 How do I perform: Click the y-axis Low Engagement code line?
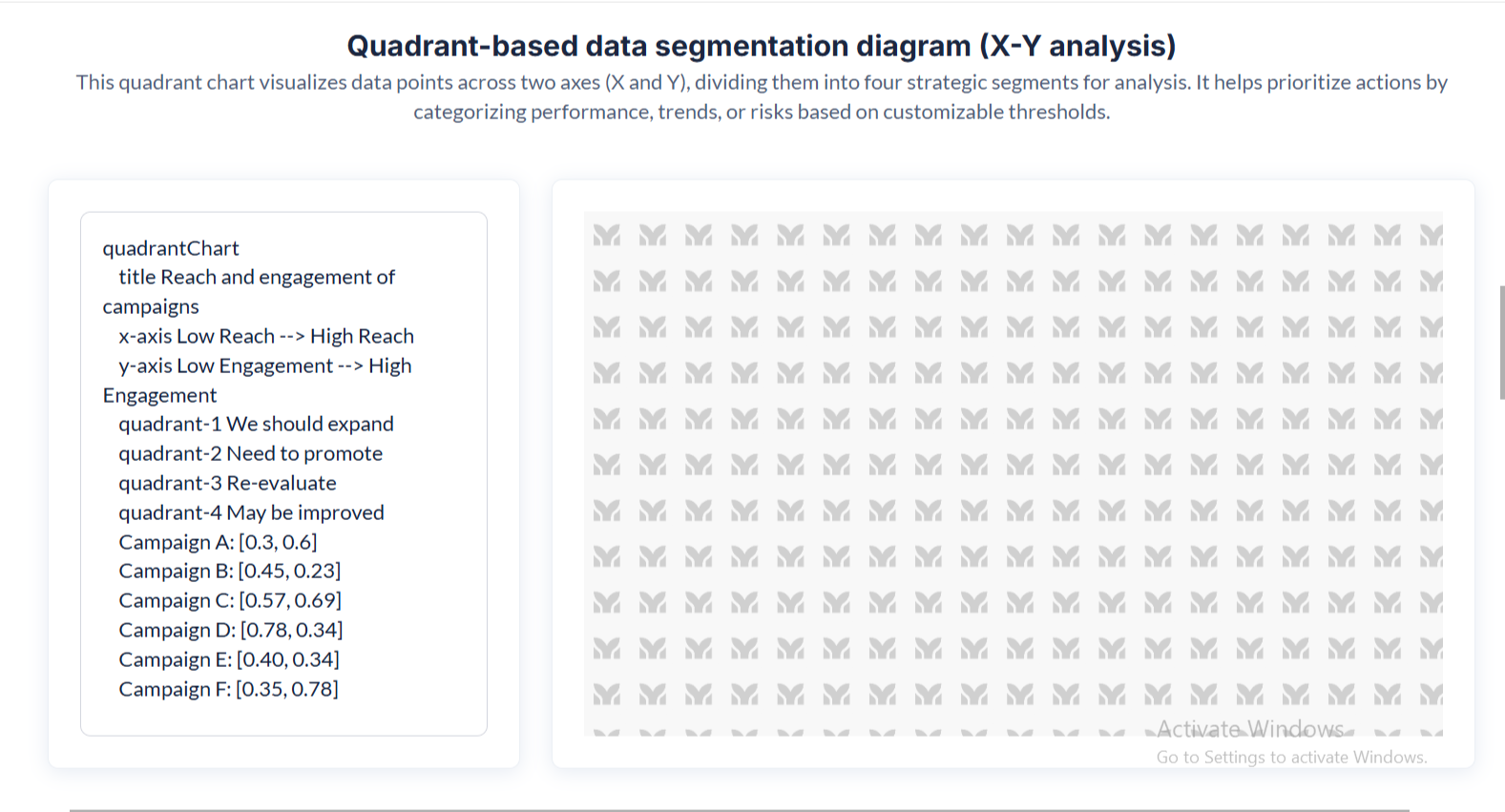click(264, 366)
